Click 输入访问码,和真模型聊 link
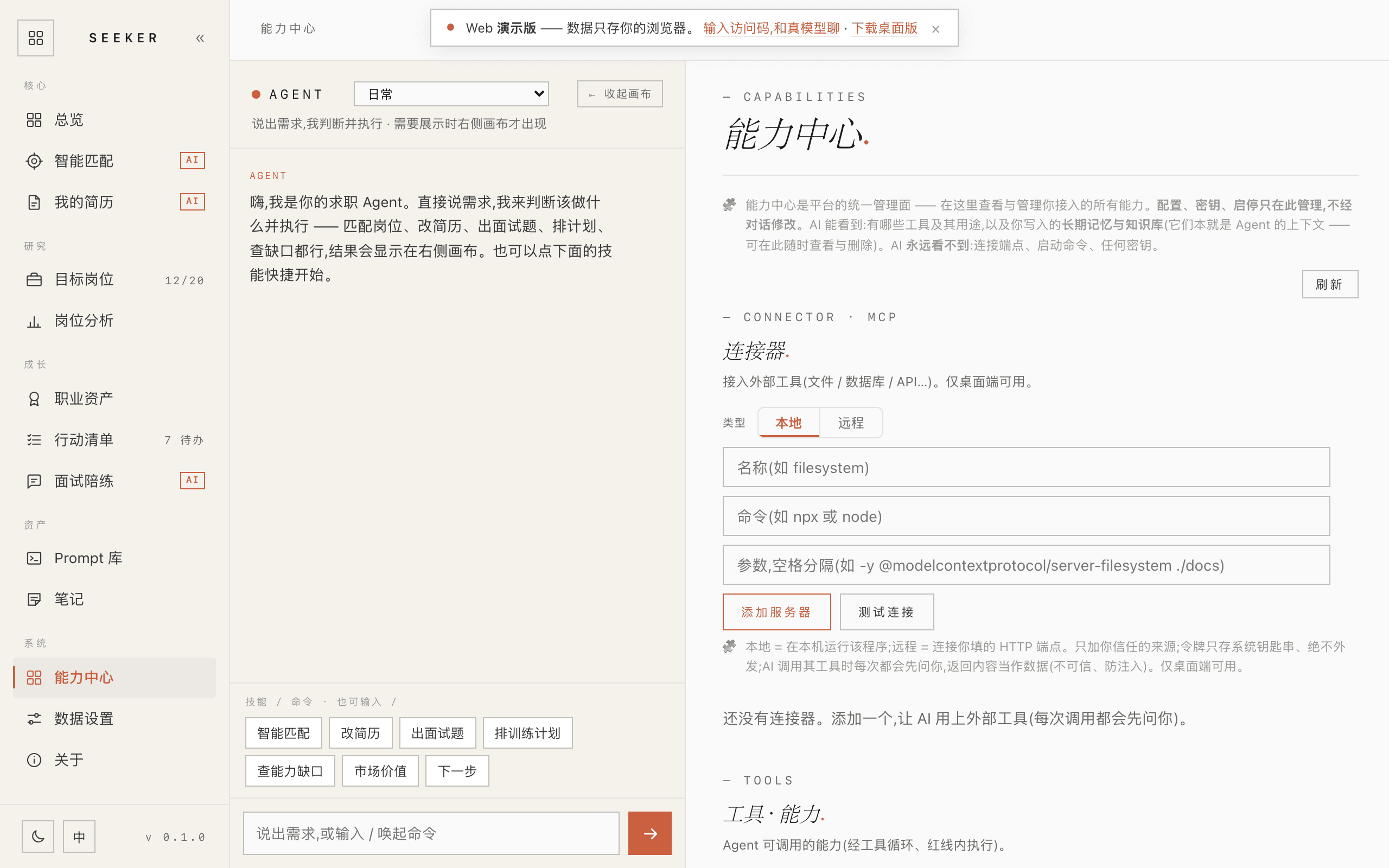 (x=772, y=28)
